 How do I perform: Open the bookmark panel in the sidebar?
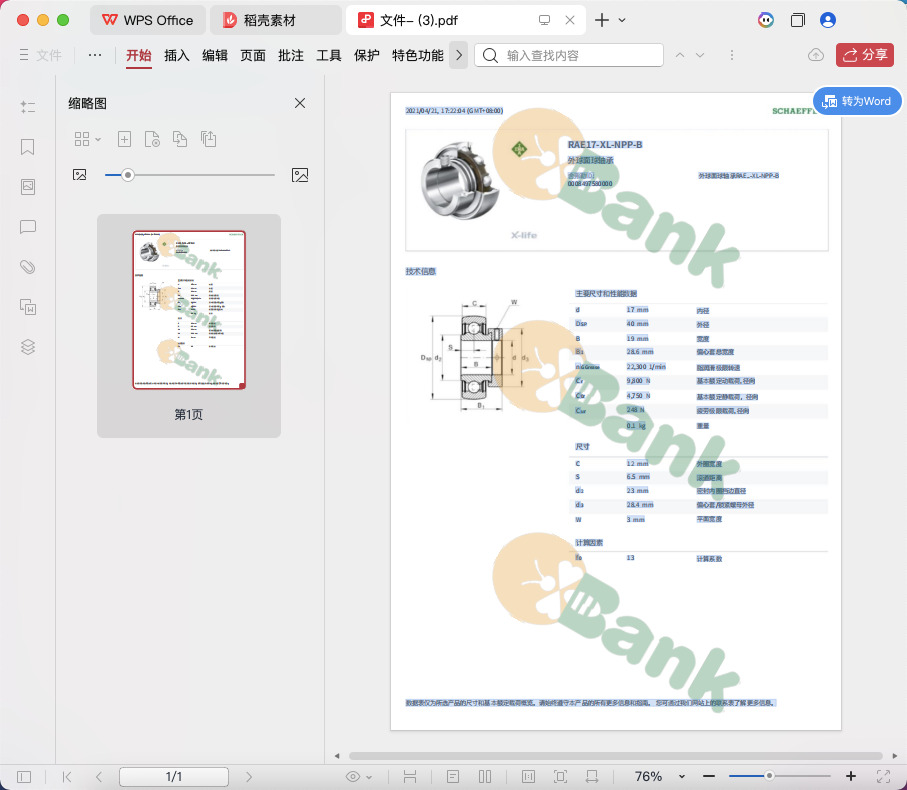pyautogui.click(x=28, y=147)
